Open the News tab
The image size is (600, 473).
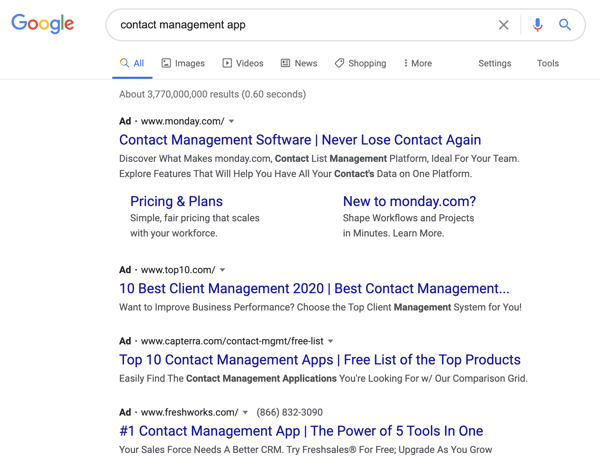click(299, 63)
